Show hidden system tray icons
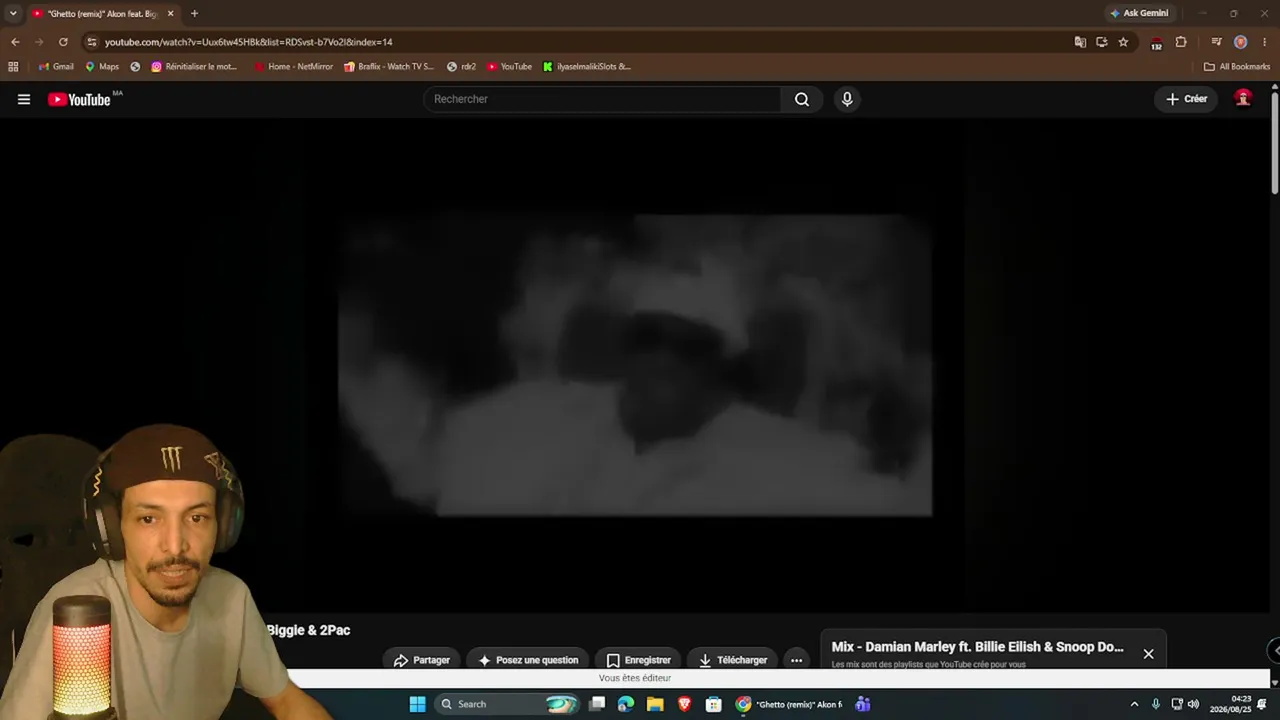Image resolution: width=1280 pixels, height=720 pixels. coord(1134,704)
